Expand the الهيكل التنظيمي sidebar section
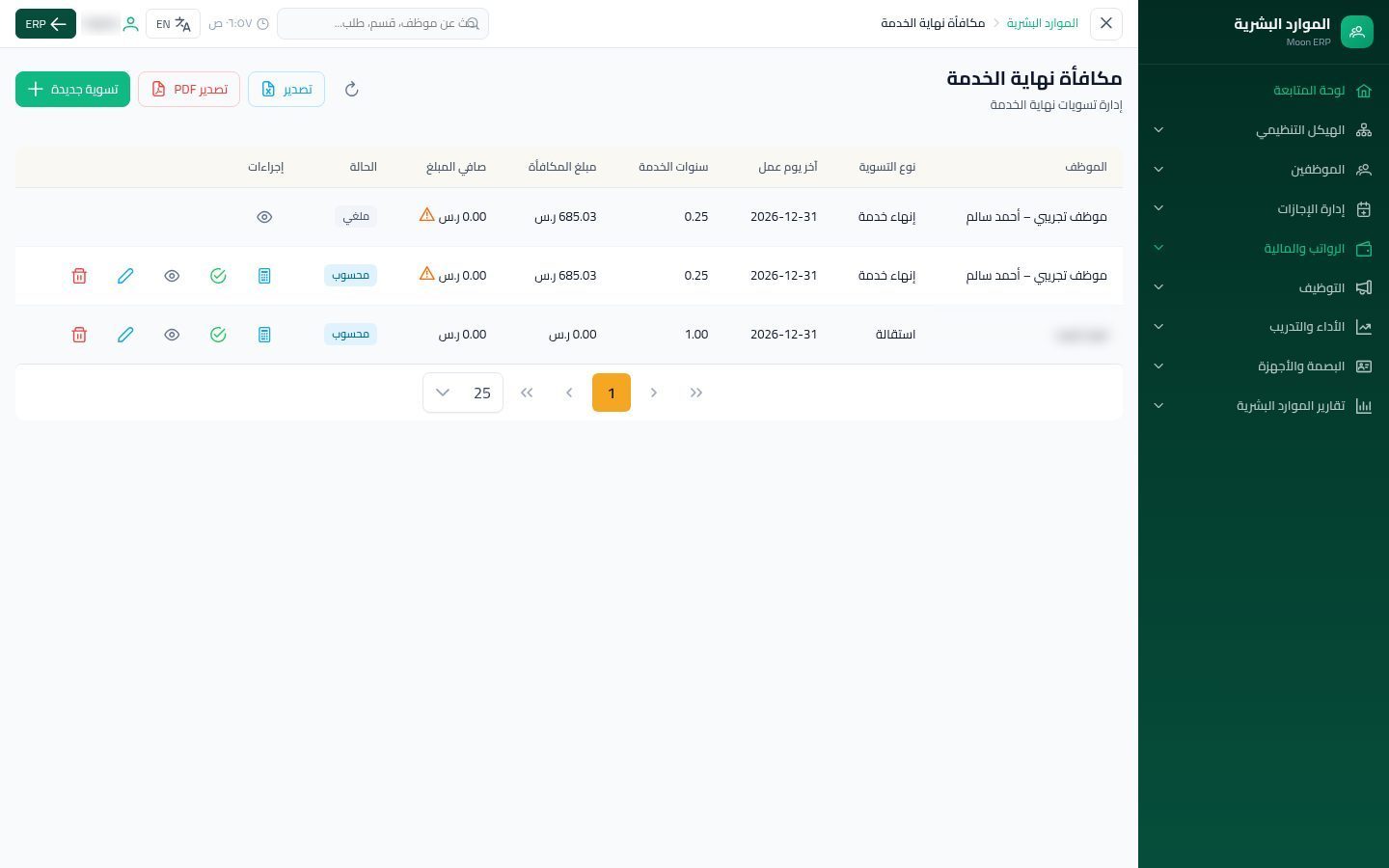The width and height of the screenshot is (1389, 868). point(1263,130)
